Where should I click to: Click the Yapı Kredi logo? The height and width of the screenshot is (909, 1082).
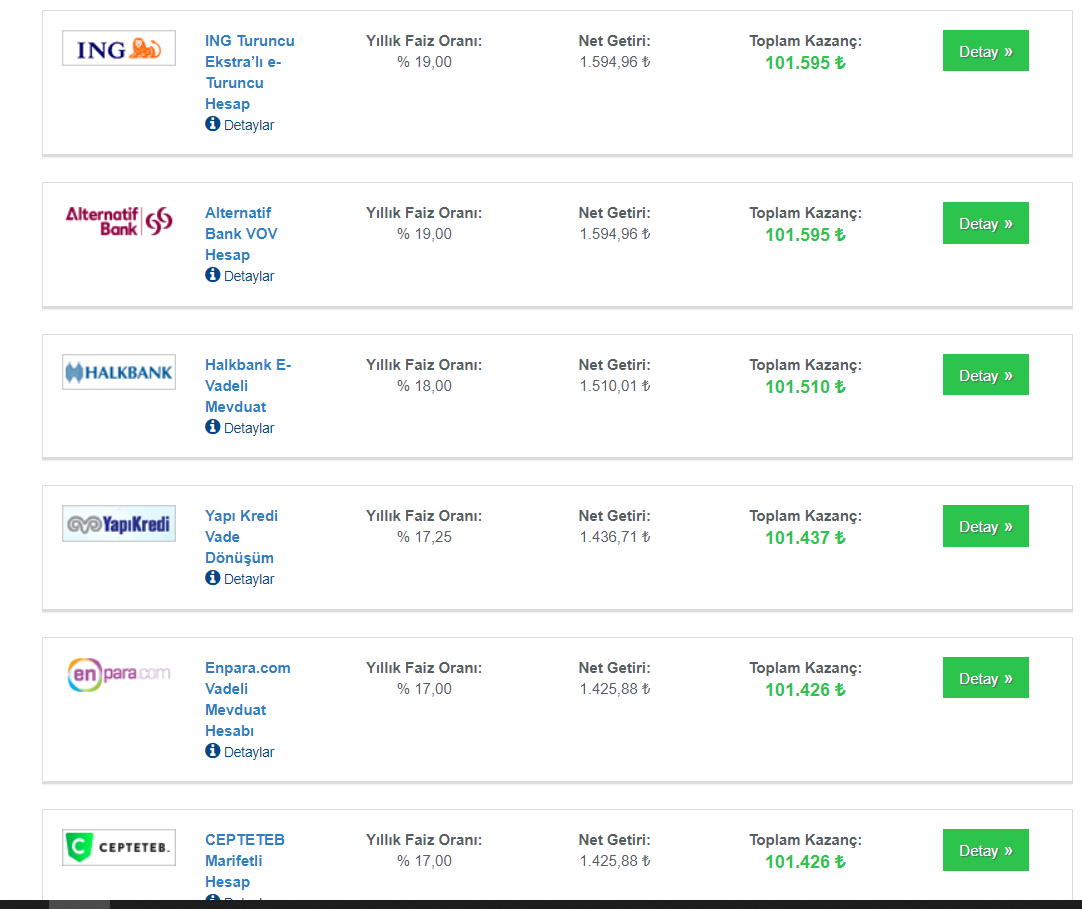pyautogui.click(x=119, y=523)
